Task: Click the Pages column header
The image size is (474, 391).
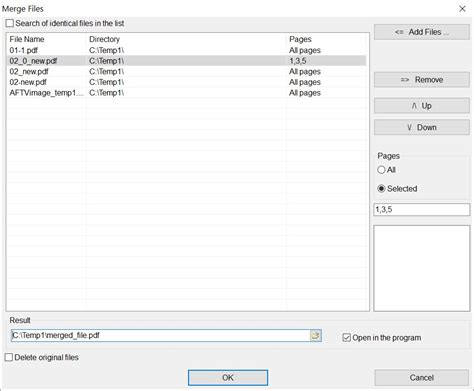Action: [x=326, y=39]
